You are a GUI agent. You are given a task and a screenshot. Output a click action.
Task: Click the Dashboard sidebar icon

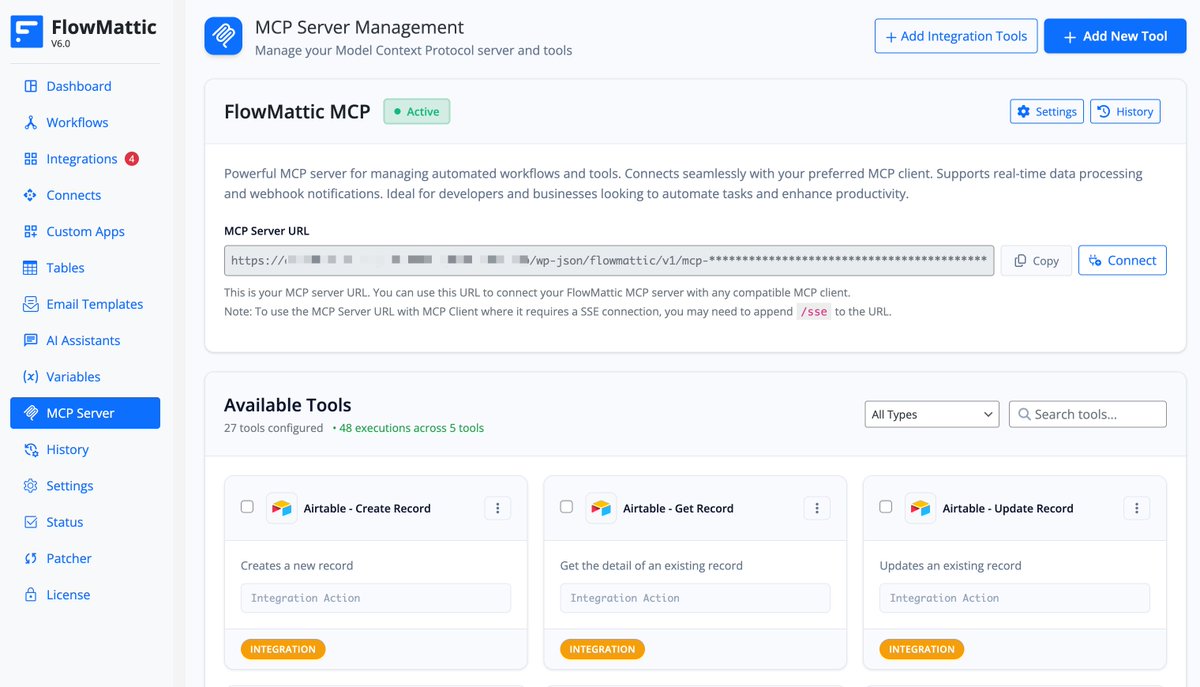click(30, 86)
